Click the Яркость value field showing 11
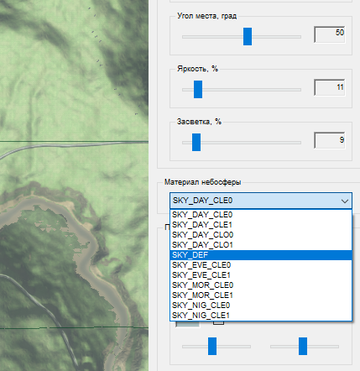 coord(329,87)
